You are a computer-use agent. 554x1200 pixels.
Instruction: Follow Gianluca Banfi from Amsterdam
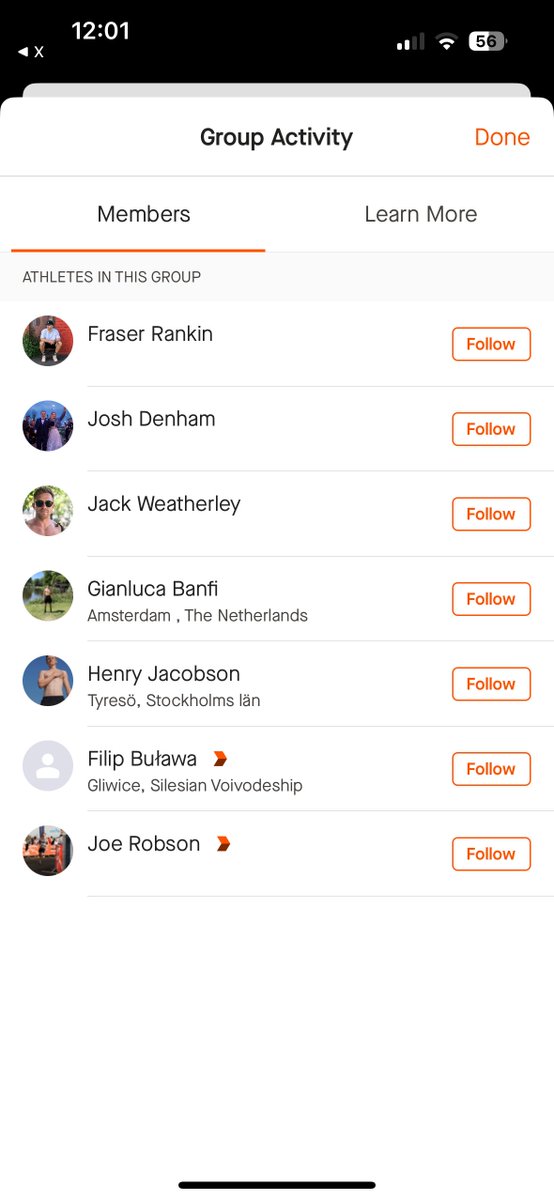pos(491,599)
